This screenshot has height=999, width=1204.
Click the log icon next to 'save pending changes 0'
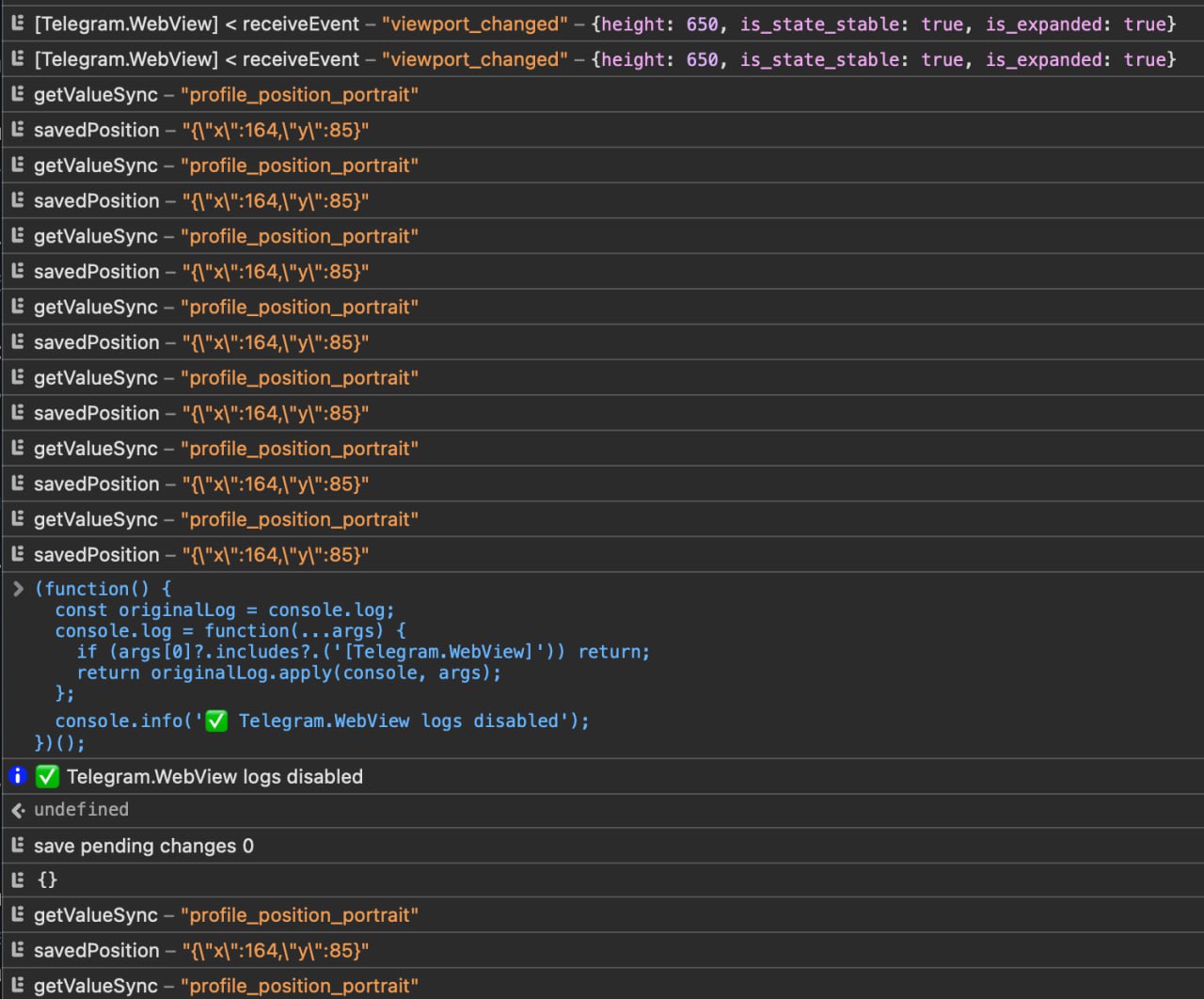click(x=16, y=845)
